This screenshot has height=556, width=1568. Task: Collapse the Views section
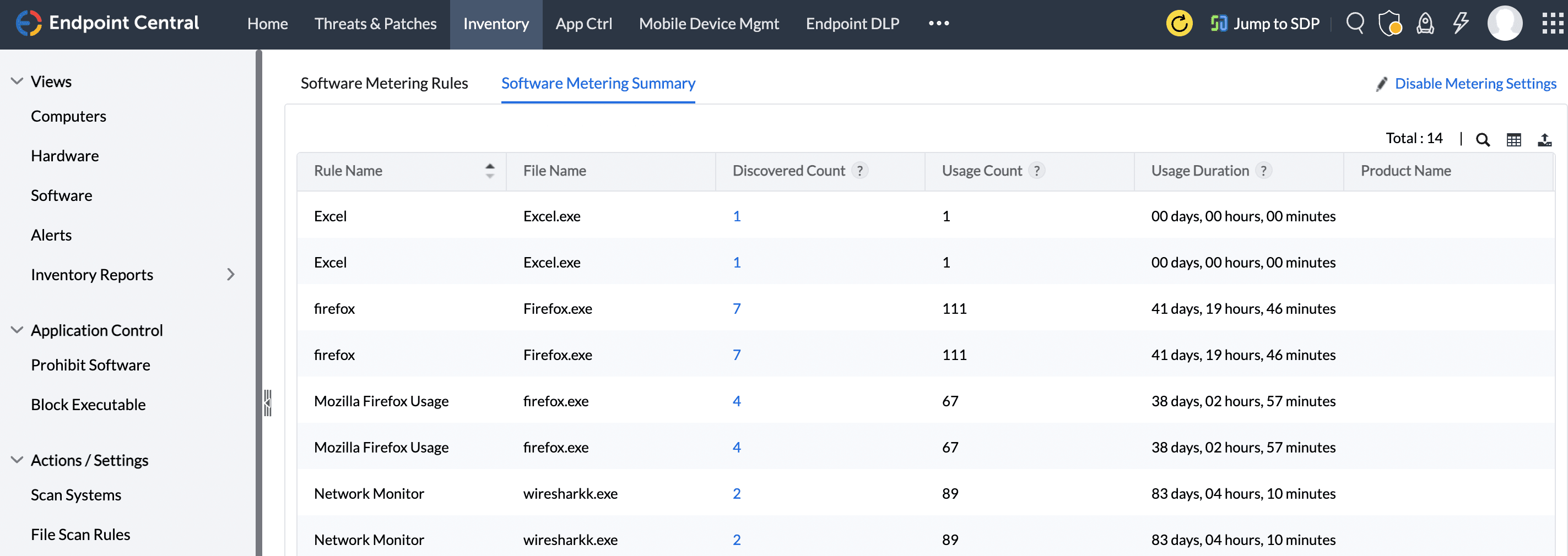17,81
